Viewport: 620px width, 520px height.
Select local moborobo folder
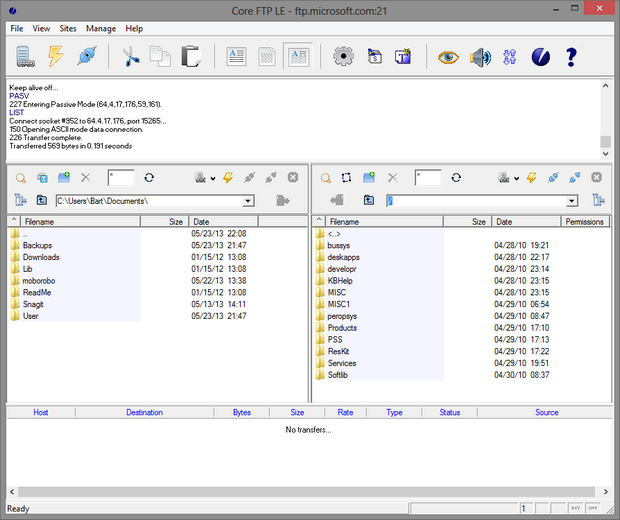tap(39, 281)
